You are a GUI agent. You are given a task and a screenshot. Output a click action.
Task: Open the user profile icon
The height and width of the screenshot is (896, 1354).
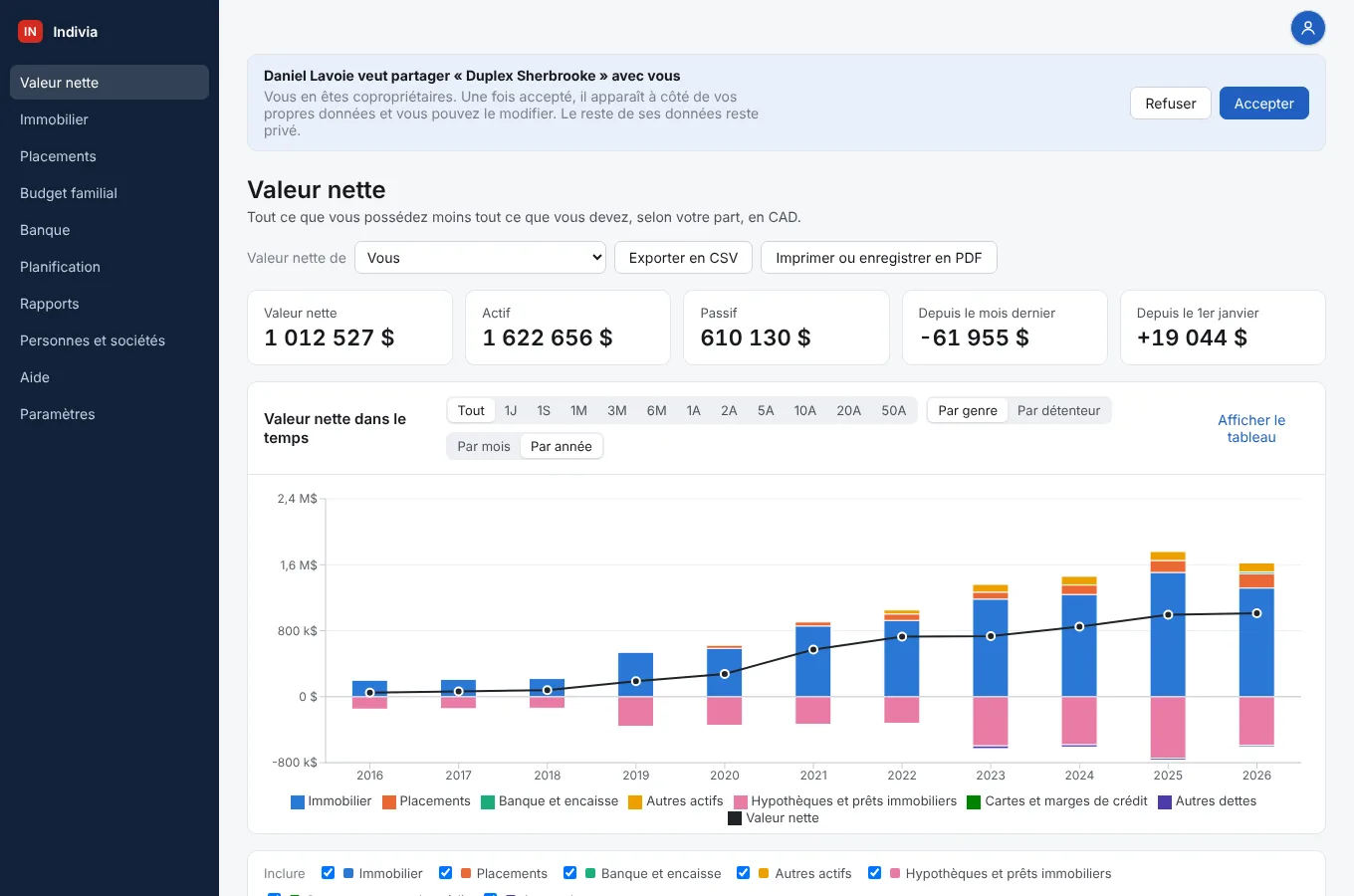[x=1308, y=28]
